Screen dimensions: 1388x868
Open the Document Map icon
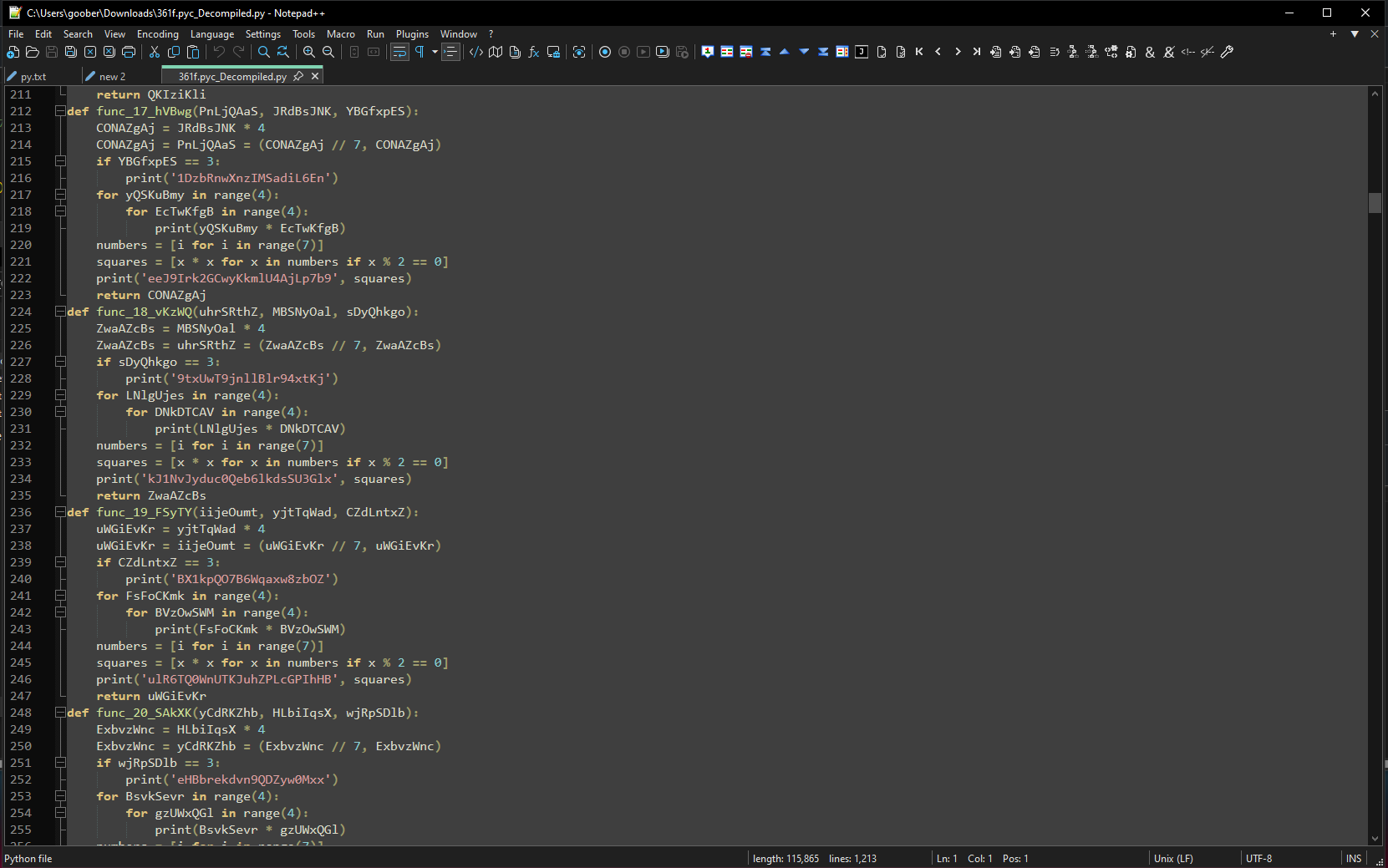tap(496, 52)
